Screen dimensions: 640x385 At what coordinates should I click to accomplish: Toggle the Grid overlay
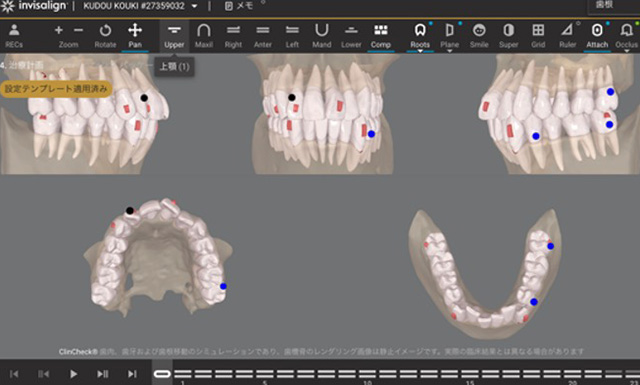coord(538,36)
